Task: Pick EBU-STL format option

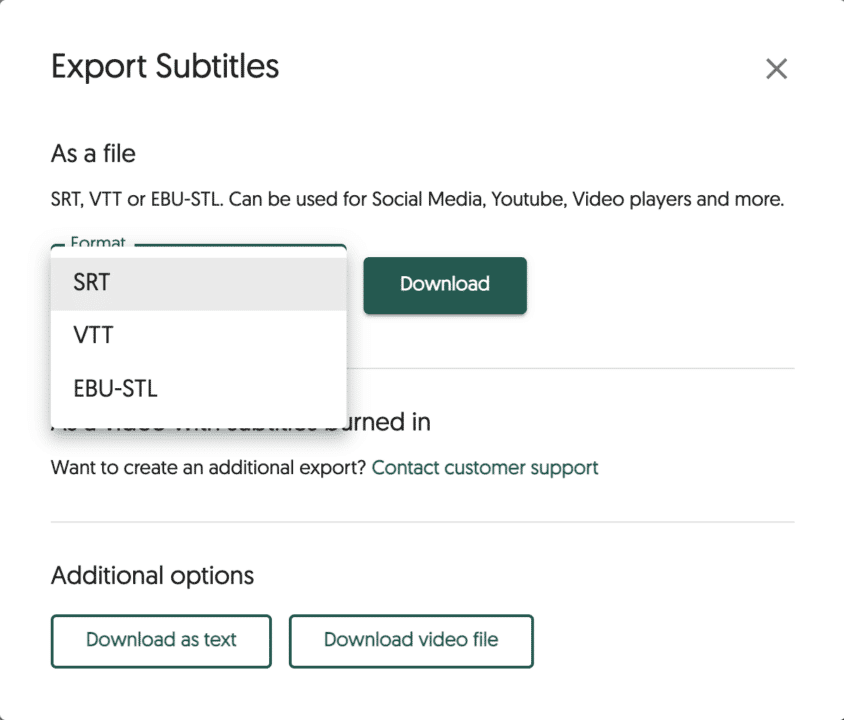Action: point(199,389)
